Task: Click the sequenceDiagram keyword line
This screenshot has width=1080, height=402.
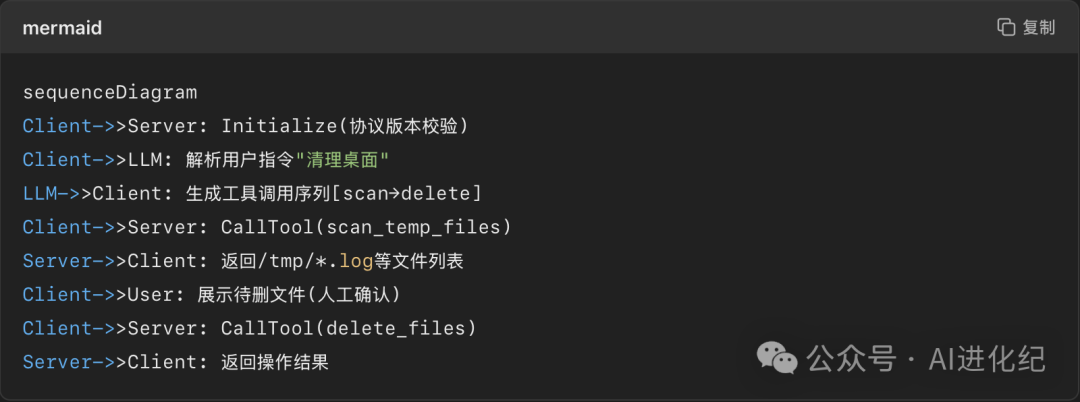Action: [110, 93]
